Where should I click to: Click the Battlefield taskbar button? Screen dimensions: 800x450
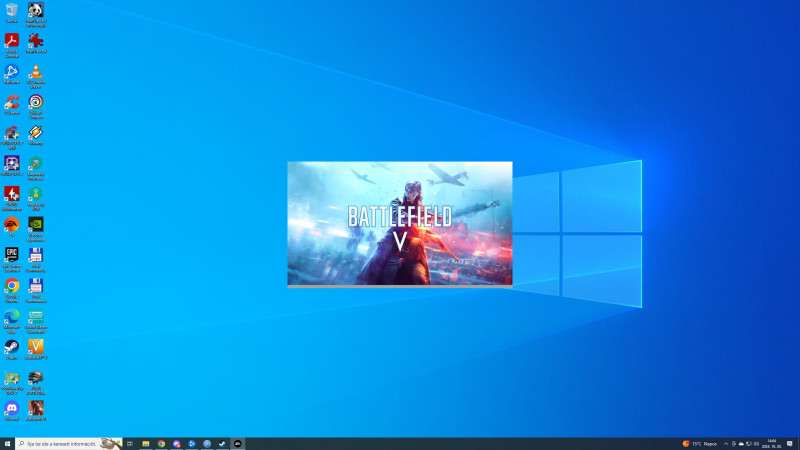coord(238,444)
